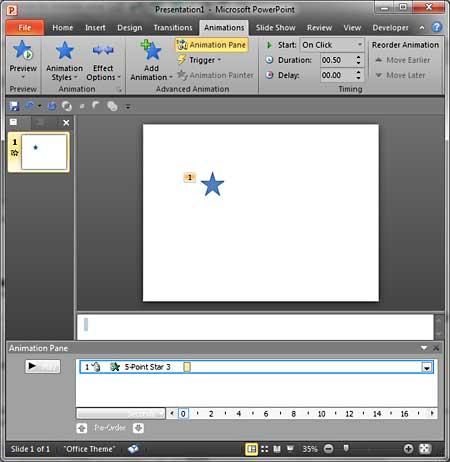Viewport: 450px width, 462px height.
Task: Click in the Duration field
Action: 336,60
